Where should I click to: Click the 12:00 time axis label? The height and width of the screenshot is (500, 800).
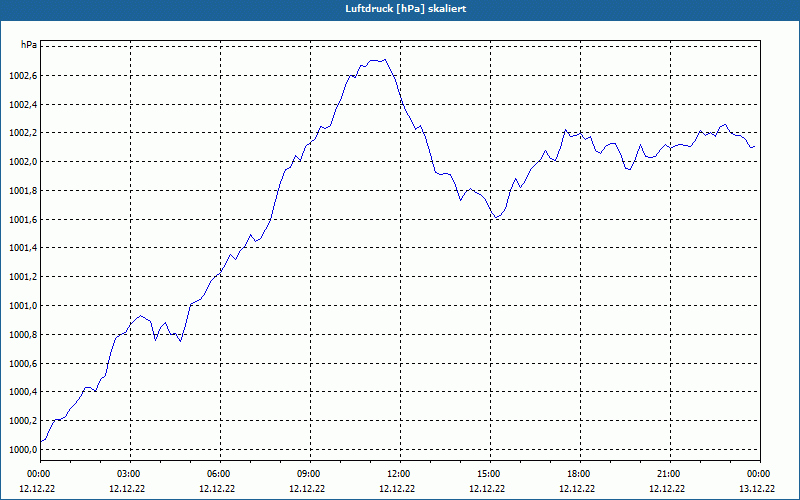(x=400, y=474)
